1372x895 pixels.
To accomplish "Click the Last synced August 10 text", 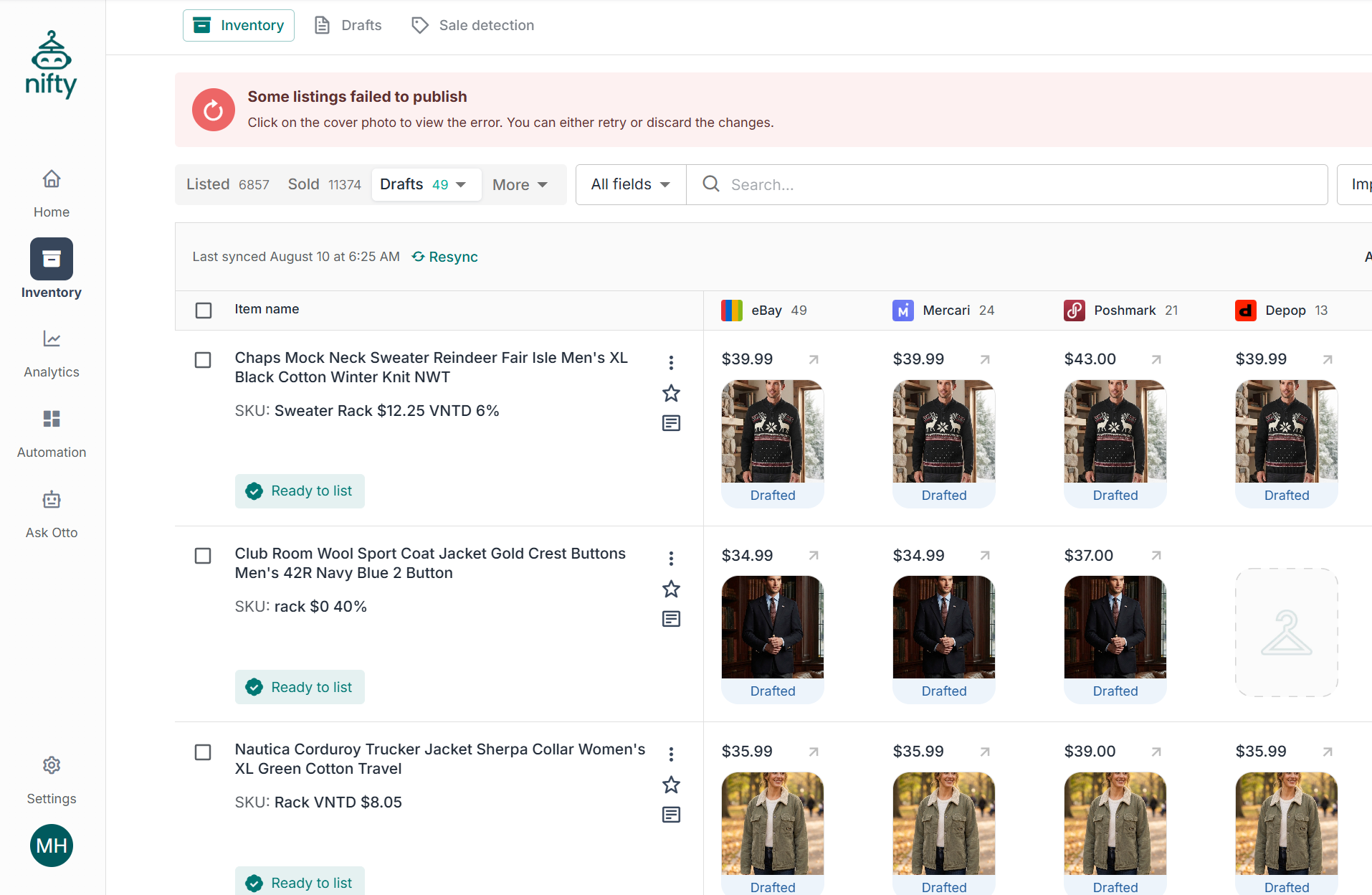I will tap(296, 257).
